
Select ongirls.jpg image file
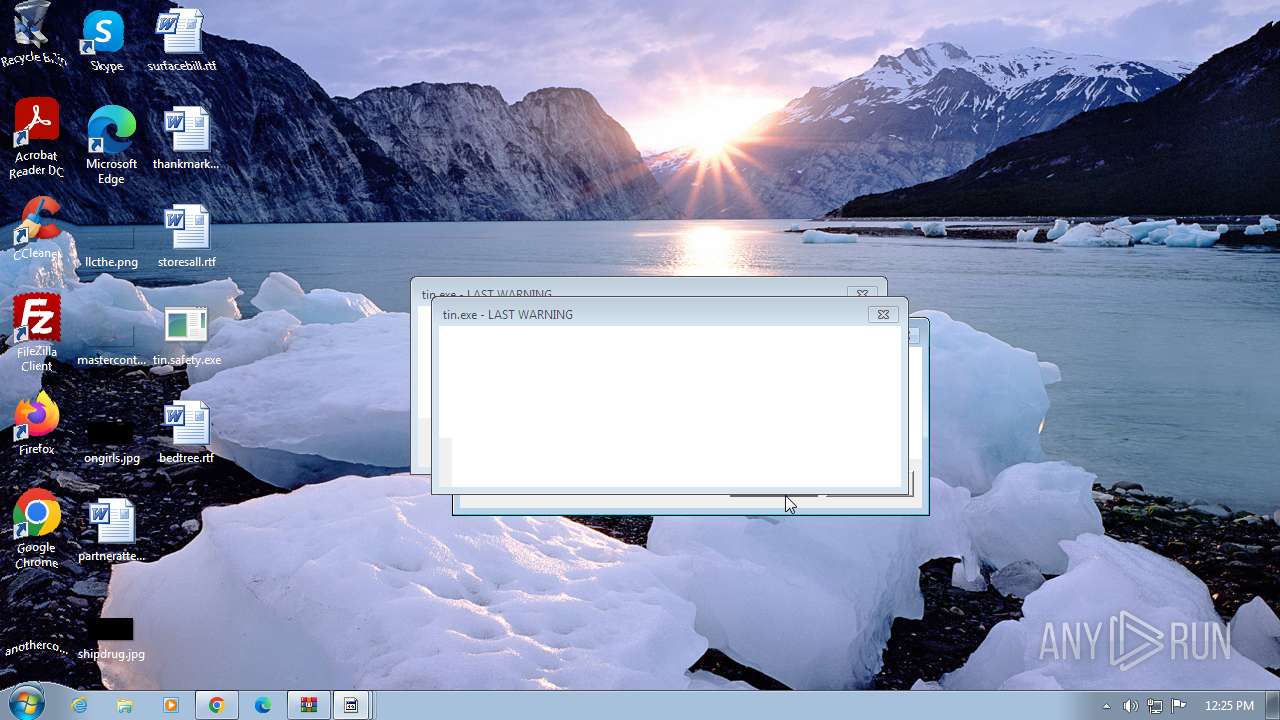(x=111, y=441)
